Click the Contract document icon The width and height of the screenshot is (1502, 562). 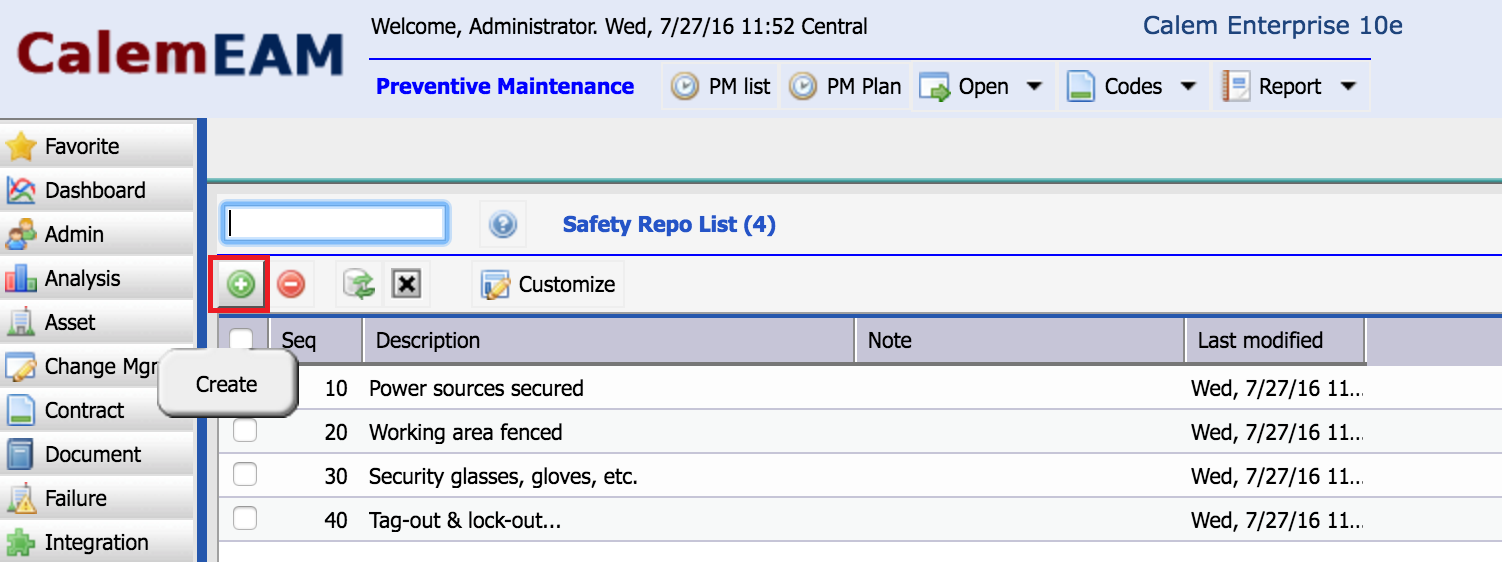21,410
